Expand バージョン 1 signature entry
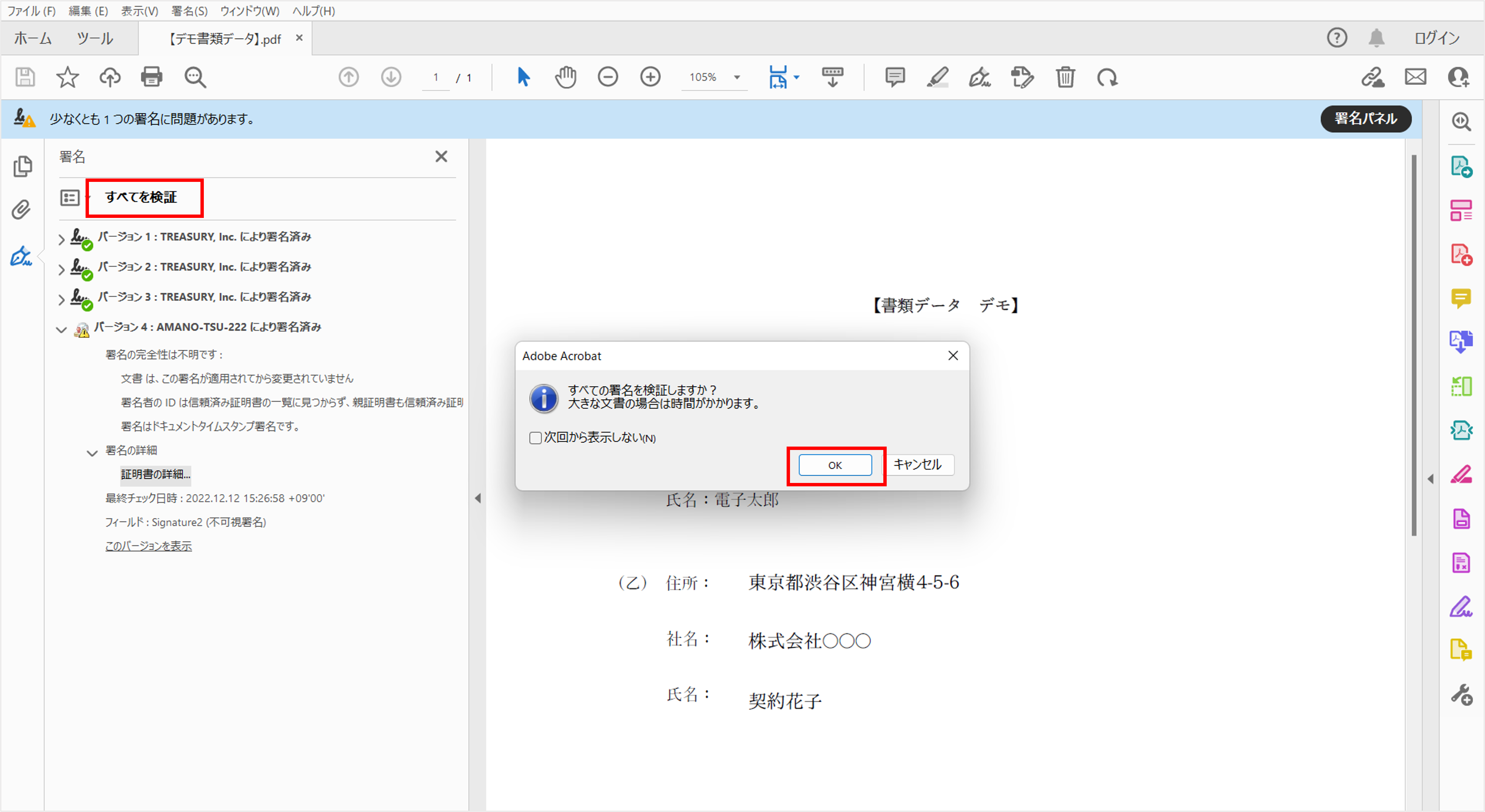This screenshot has width=1485, height=812. (x=62, y=238)
